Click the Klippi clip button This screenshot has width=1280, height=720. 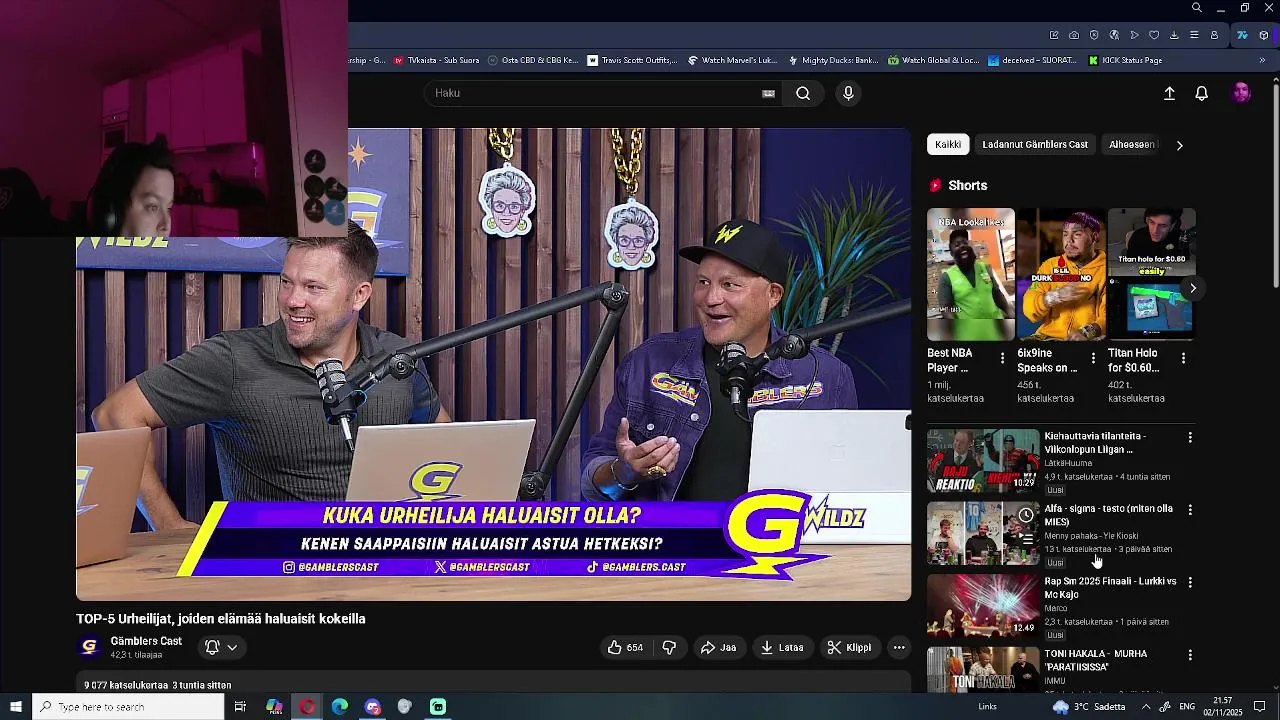(849, 647)
